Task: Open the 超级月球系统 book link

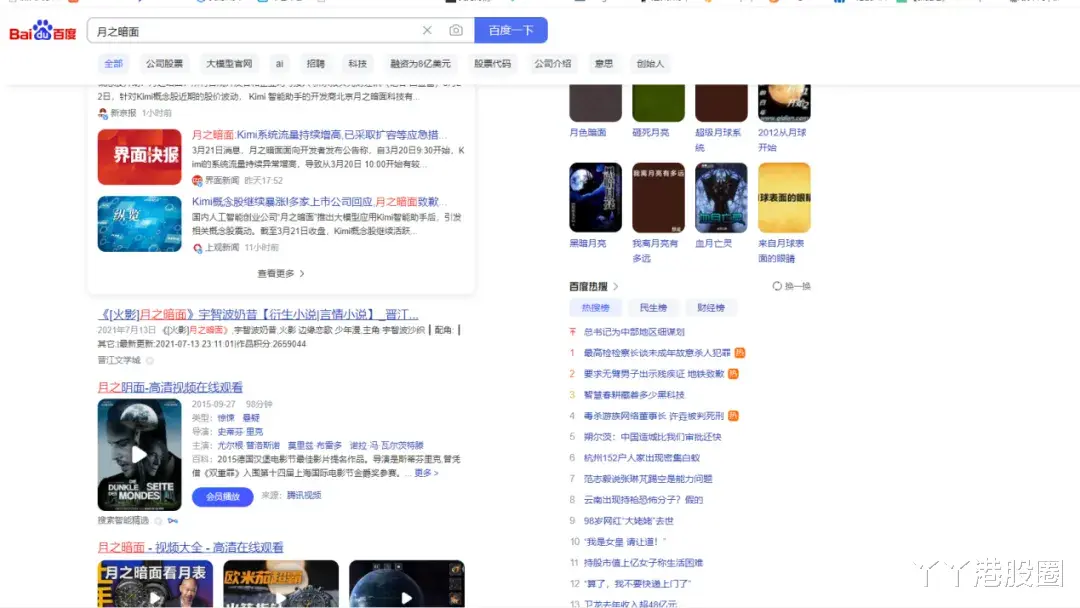Action: (718, 140)
